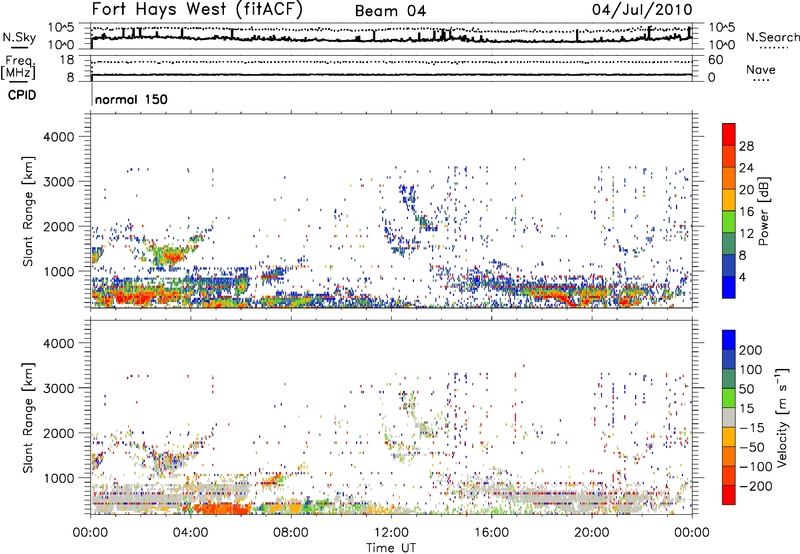Click the '60' Nave axis value
The height and width of the screenshot is (554, 800).
715,60
